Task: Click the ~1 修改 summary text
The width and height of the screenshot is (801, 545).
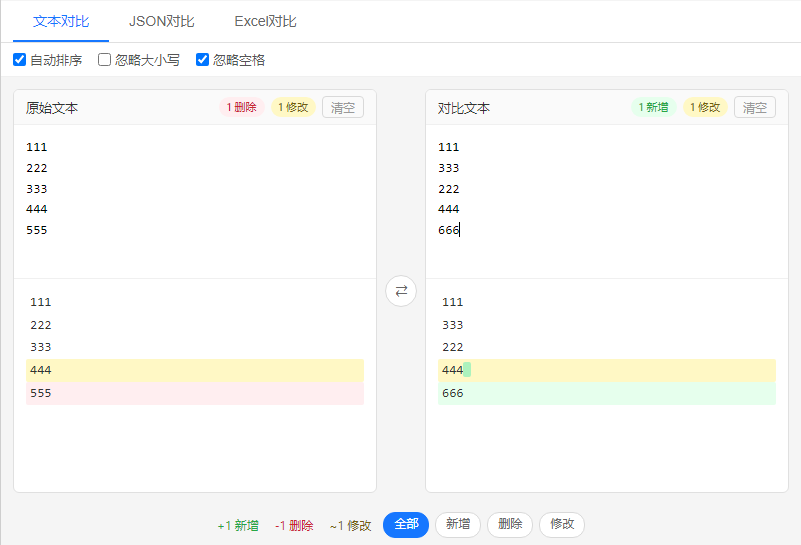Action: coord(350,526)
